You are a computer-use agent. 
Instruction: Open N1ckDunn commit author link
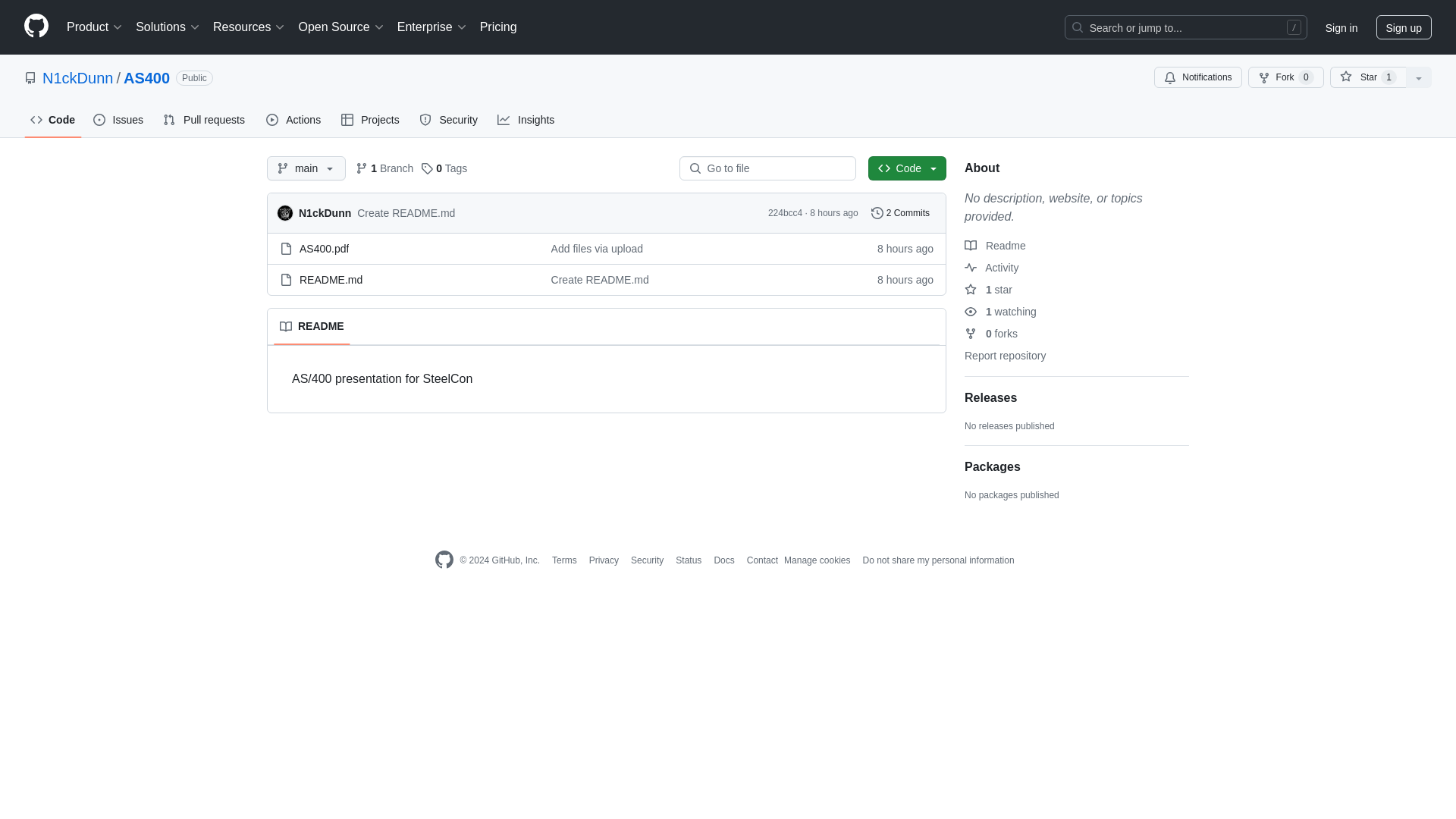[x=325, y=213]
